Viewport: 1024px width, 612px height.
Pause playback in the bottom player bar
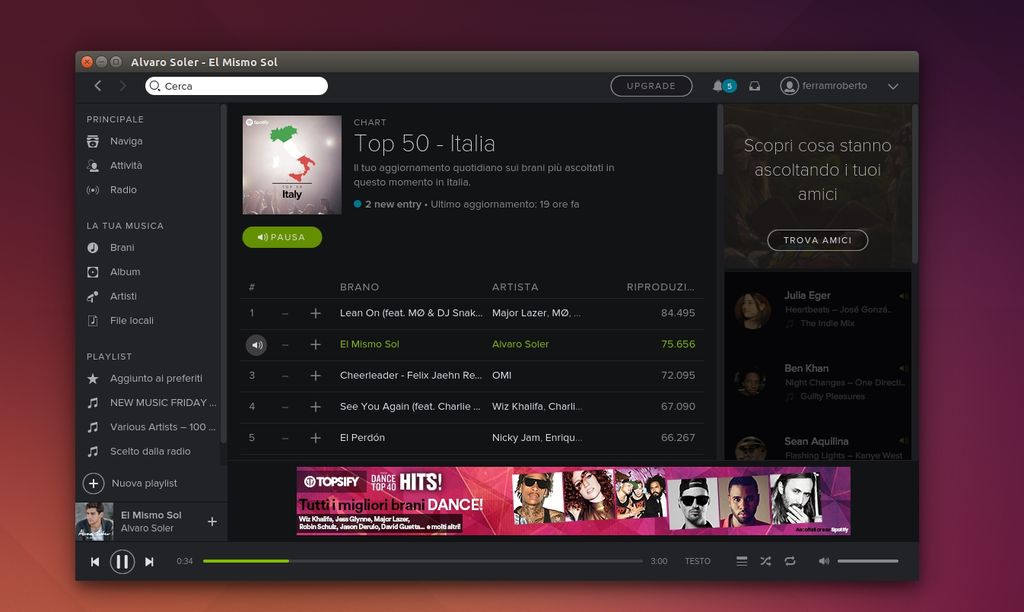click(x=122, y=562)
